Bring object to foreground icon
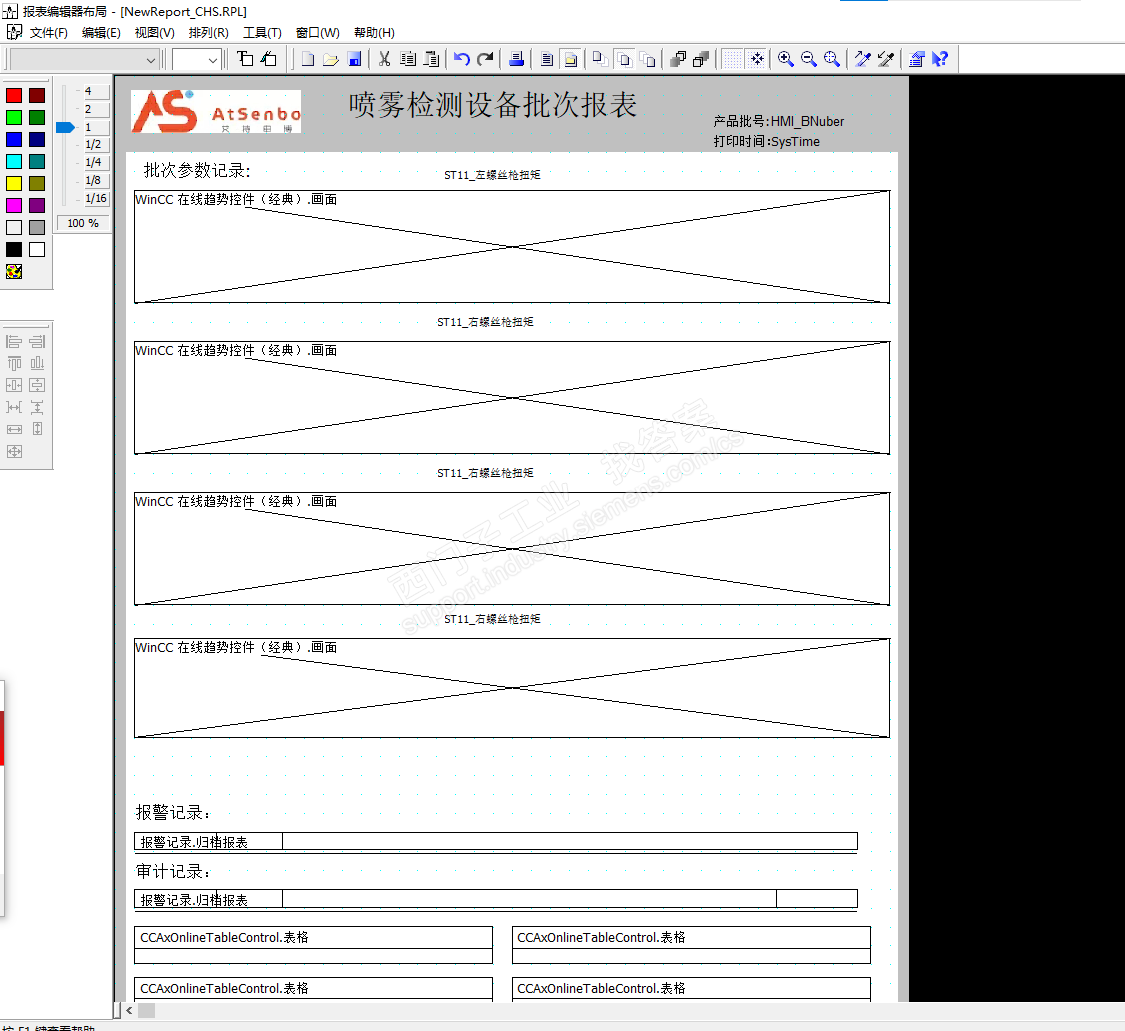 (x=678, y=59)
